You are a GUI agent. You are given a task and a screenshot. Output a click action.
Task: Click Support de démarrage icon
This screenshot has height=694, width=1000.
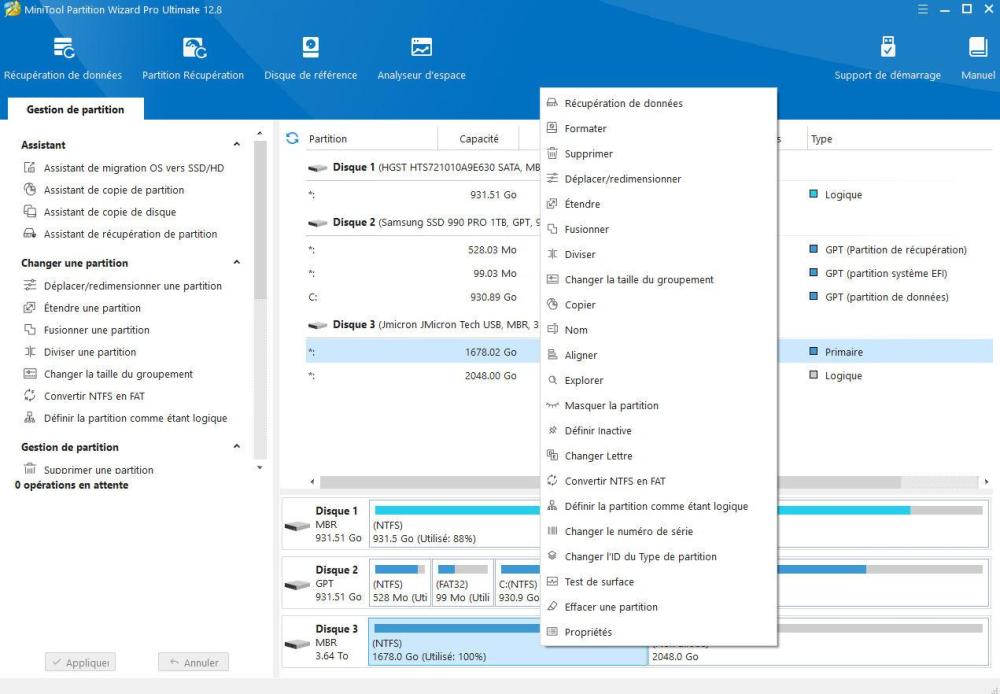(887, 47)
